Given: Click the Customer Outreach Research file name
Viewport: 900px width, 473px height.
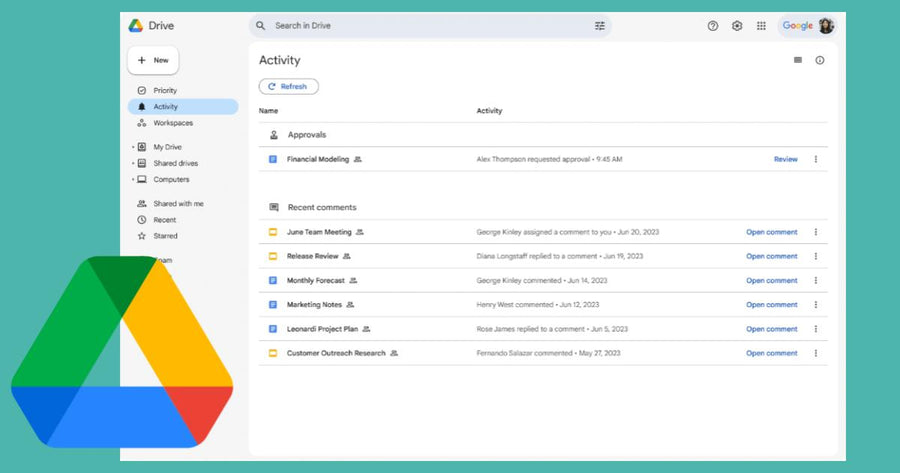Looking at the screenshot, I should point(336,353).
